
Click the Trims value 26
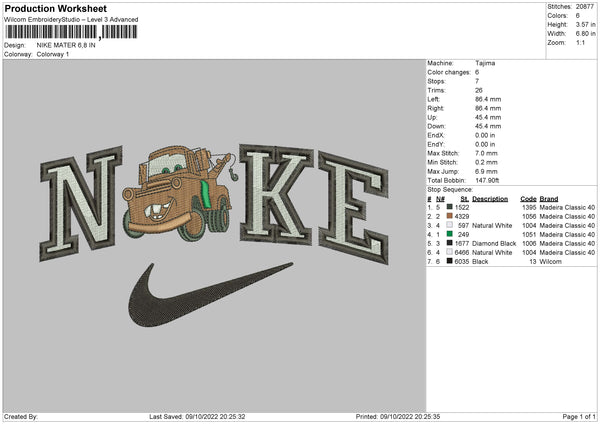[479, 90]
